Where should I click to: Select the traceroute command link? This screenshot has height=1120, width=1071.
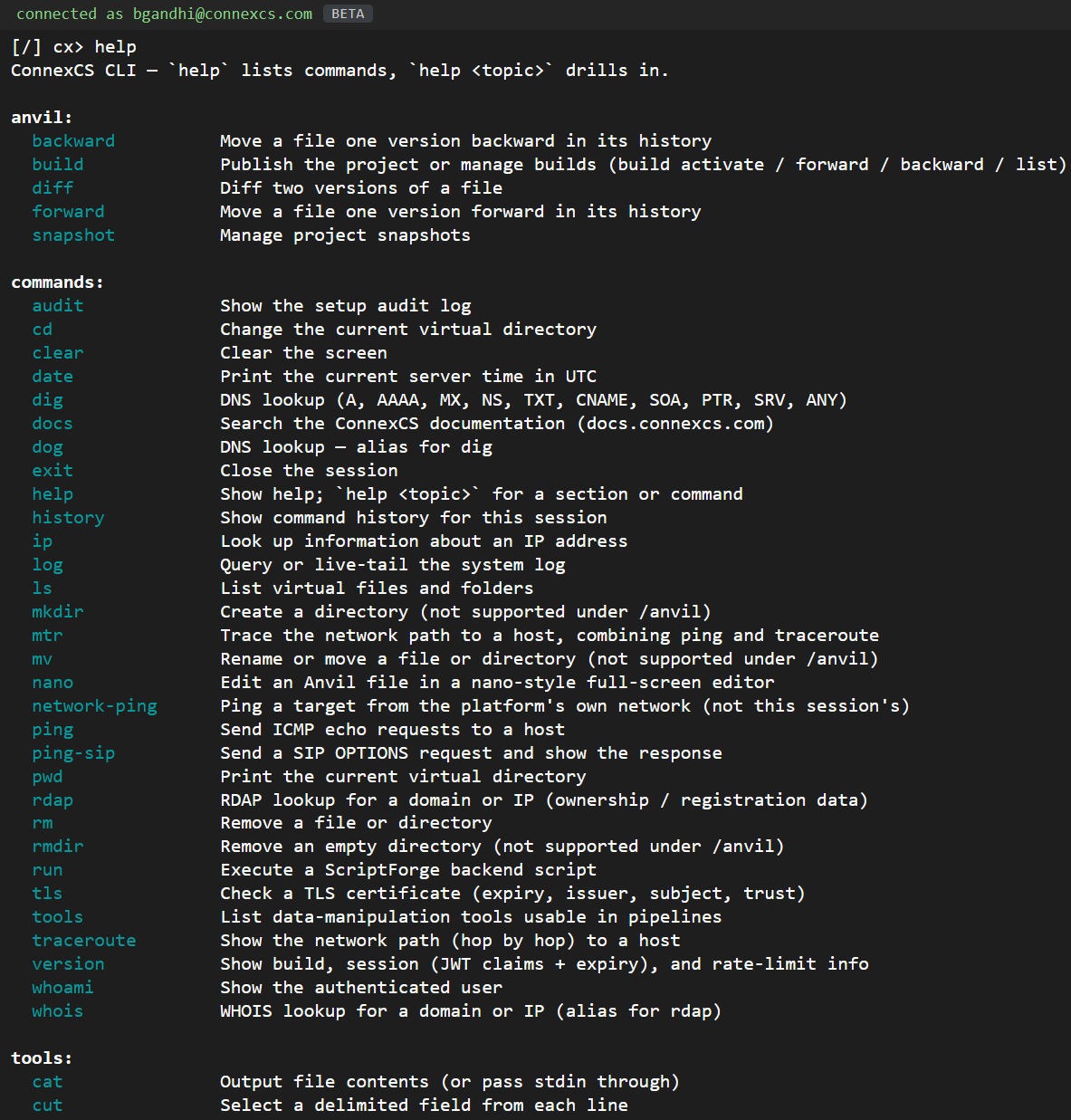84,940
